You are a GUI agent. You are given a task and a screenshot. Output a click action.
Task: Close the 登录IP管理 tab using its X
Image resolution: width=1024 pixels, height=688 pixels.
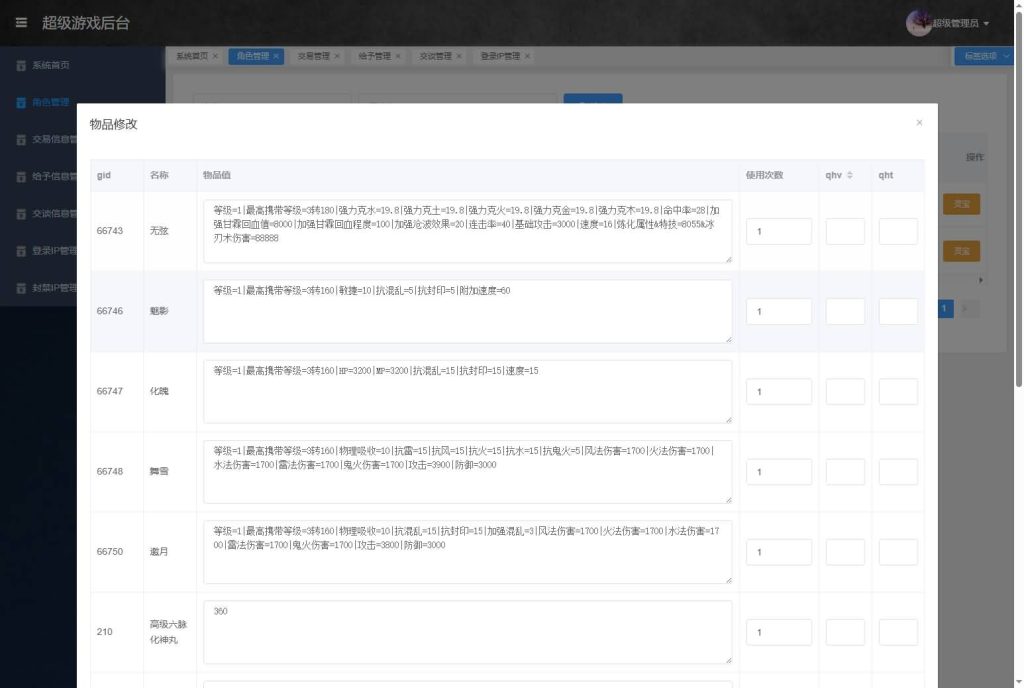pyautogui.click(x=527, y=57)
